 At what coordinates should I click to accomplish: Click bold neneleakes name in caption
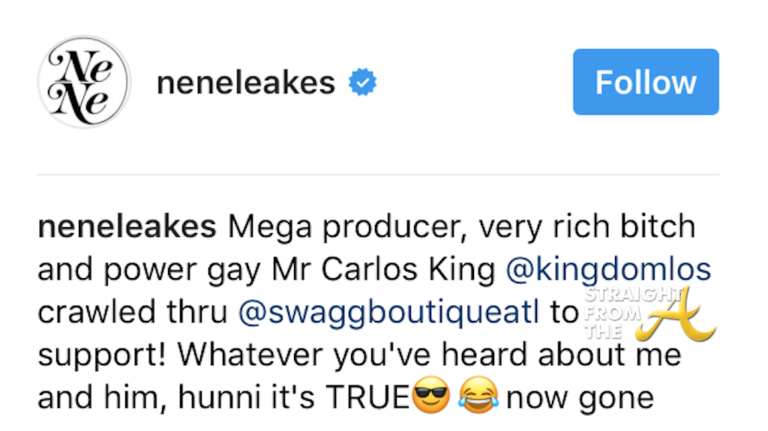point(126,228)
